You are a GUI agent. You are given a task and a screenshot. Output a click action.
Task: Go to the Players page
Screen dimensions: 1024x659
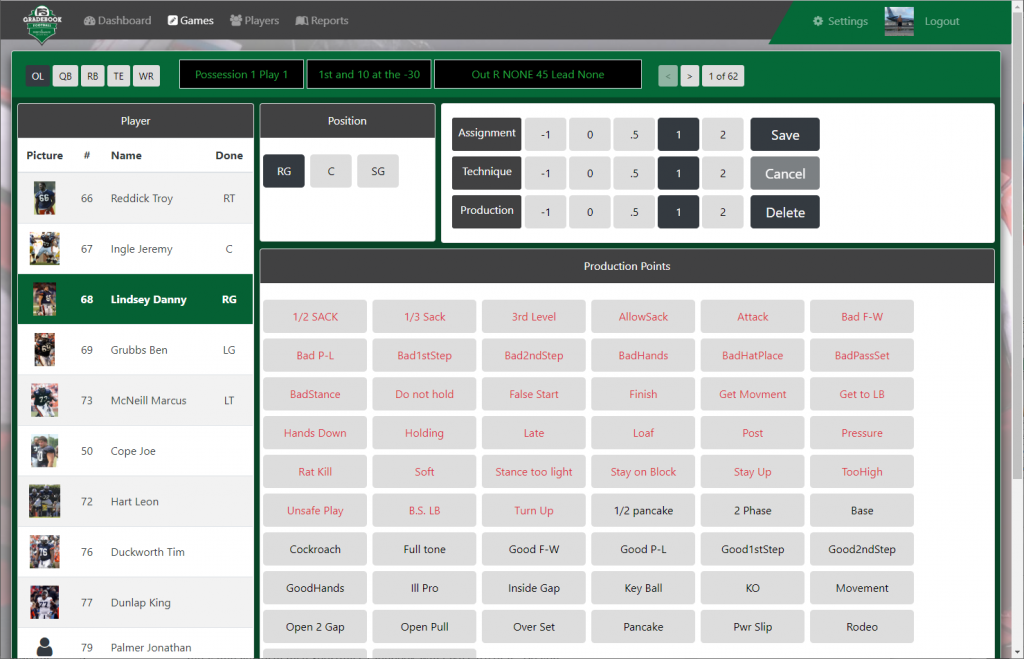(x=255, y=20)
